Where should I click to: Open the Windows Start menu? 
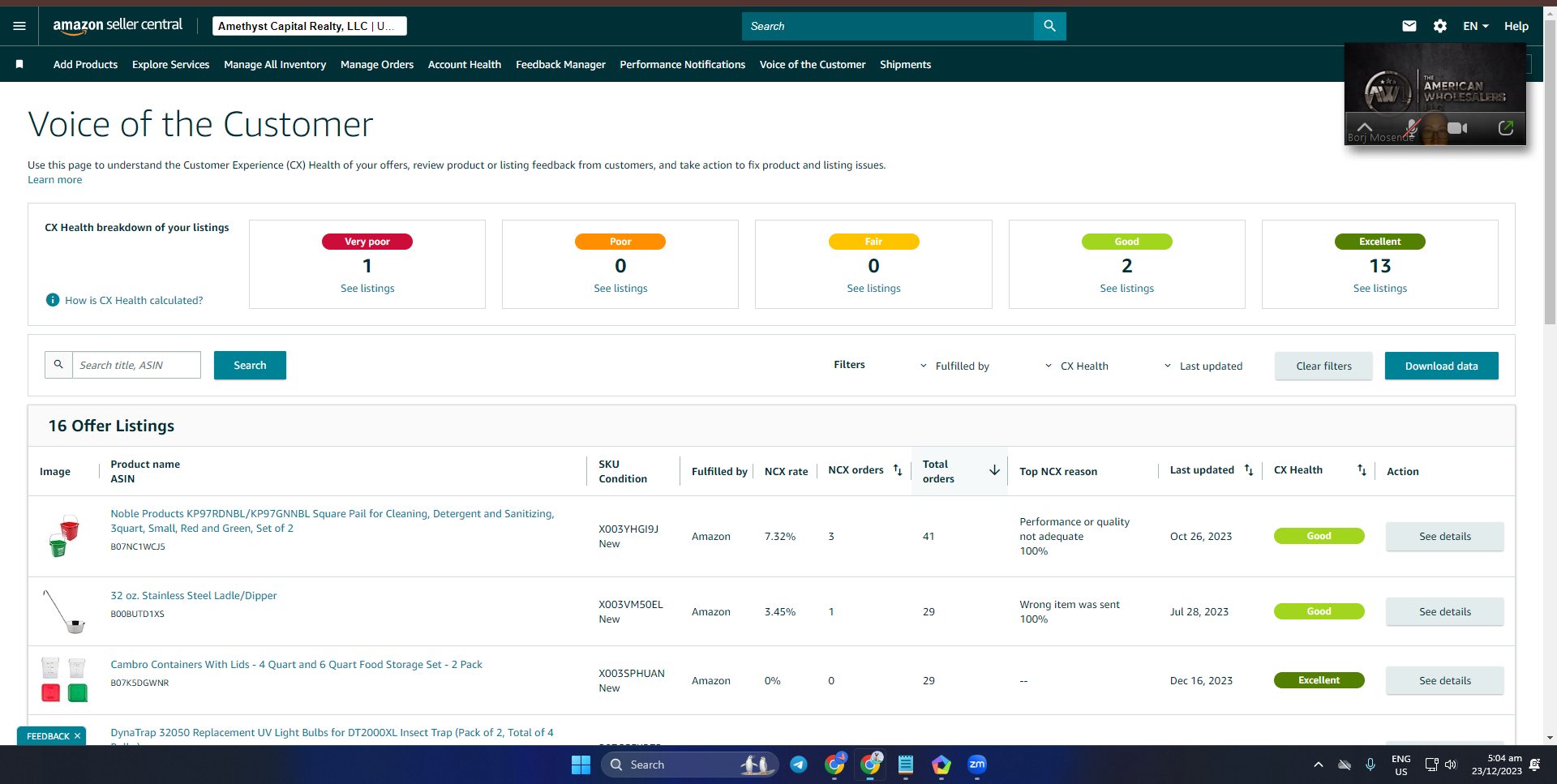coord(581,765)
